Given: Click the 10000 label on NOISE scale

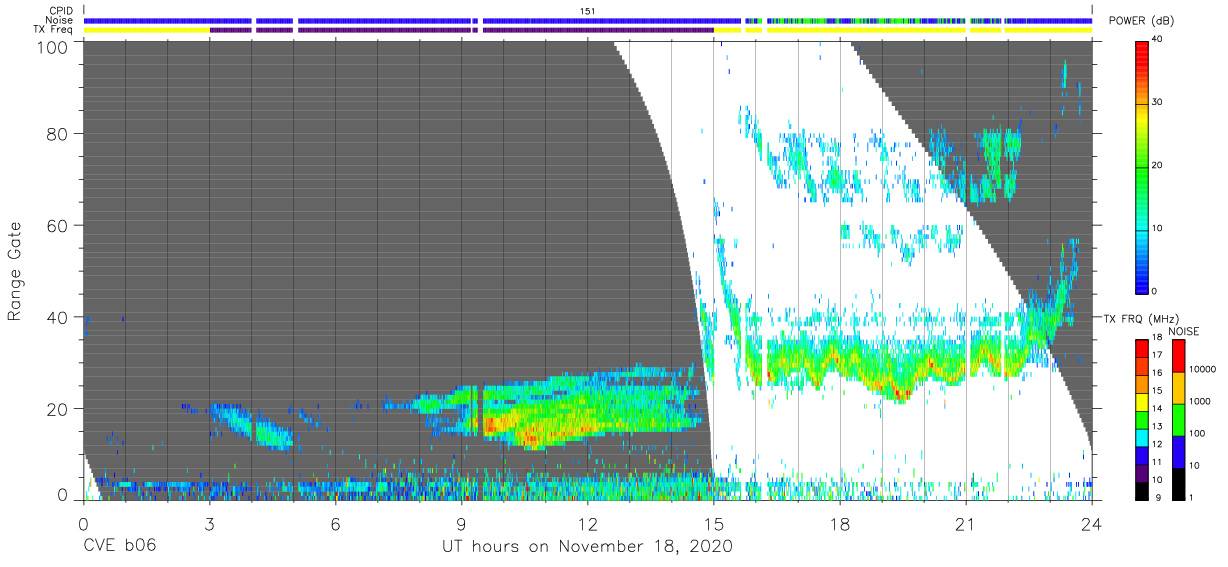Looking at the screenshot, I should (x=1204, y=367).
